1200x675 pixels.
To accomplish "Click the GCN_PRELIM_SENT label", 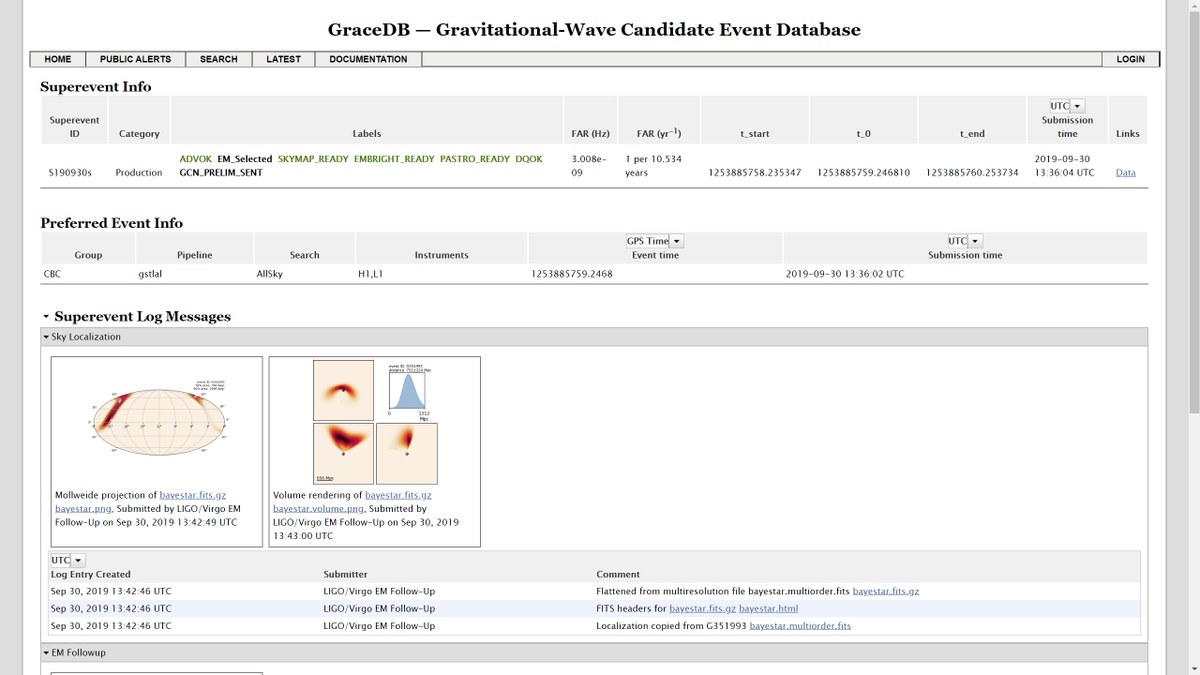I will click(221, 173).
